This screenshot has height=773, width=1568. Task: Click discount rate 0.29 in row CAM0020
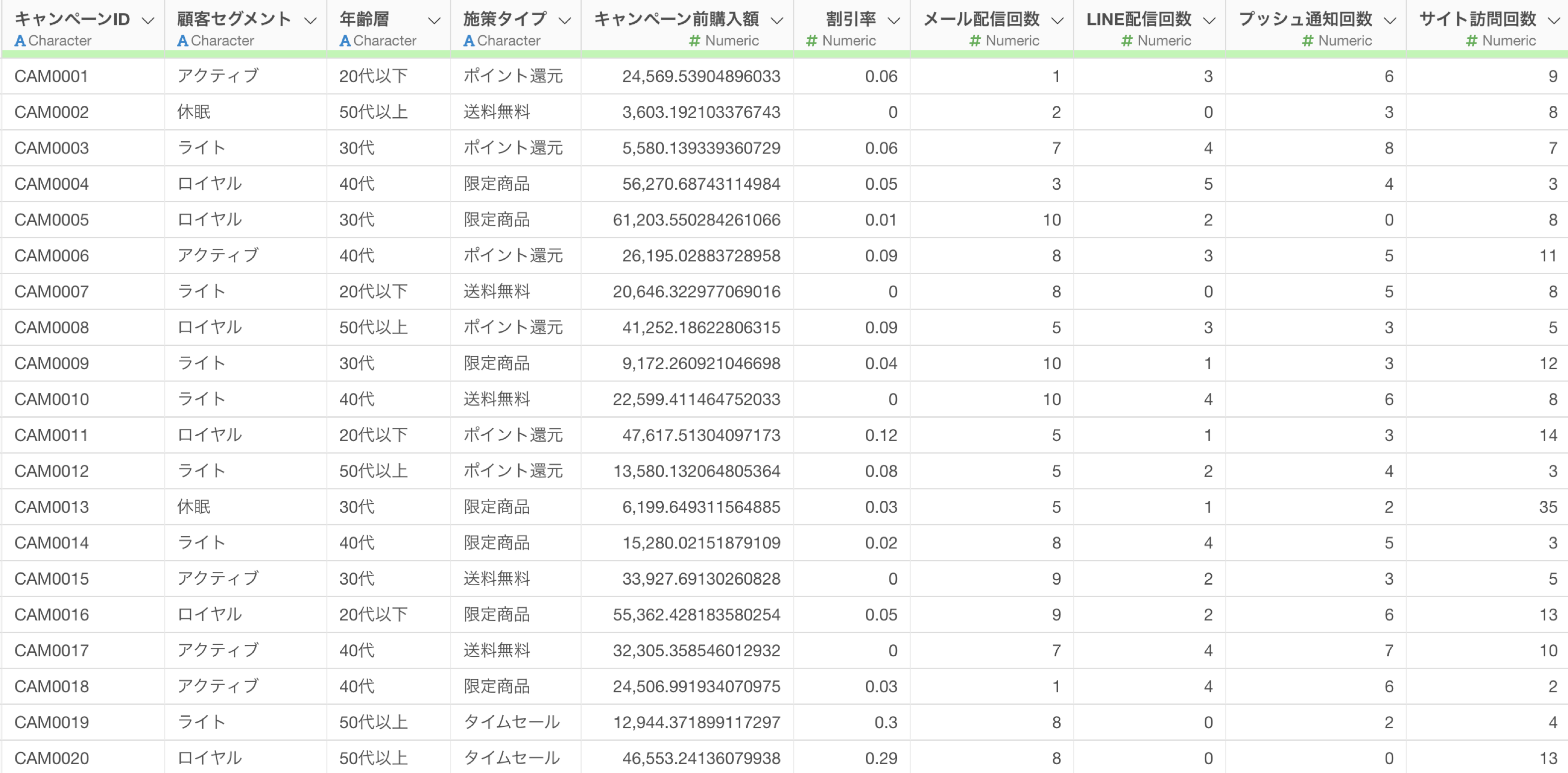tap(881, 759)
